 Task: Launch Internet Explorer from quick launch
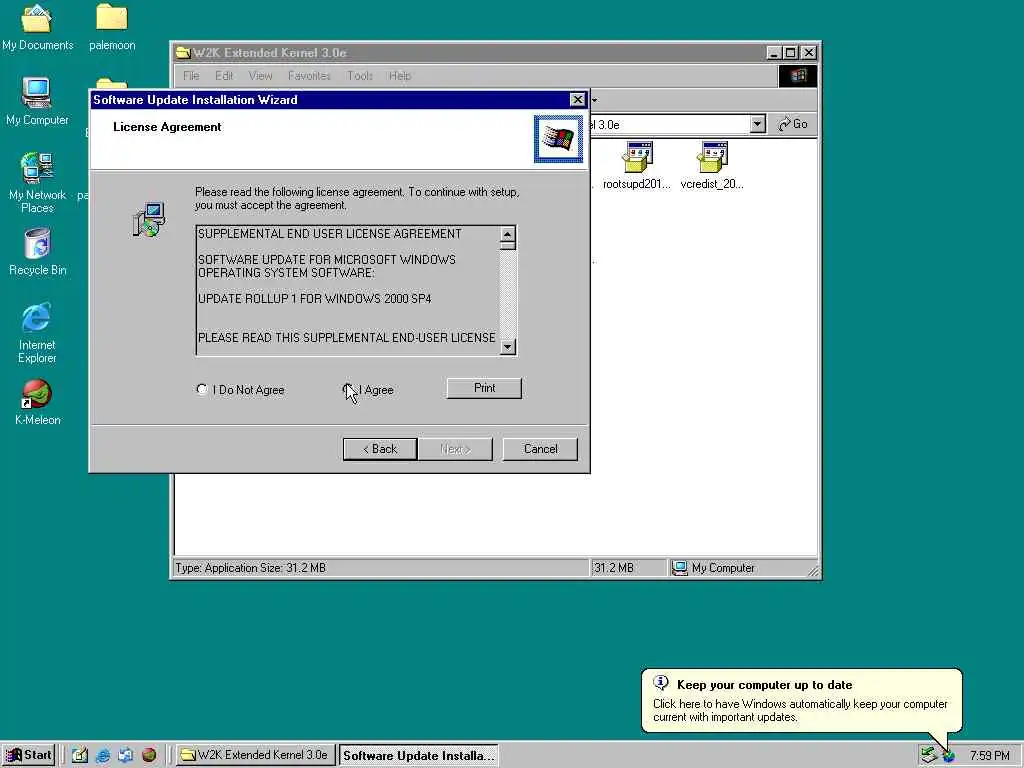pos(103,756)
